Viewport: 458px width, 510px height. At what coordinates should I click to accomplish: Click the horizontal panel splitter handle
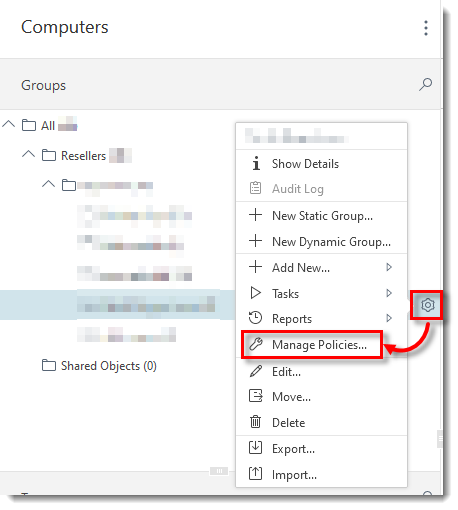click(x=219, y=471)
